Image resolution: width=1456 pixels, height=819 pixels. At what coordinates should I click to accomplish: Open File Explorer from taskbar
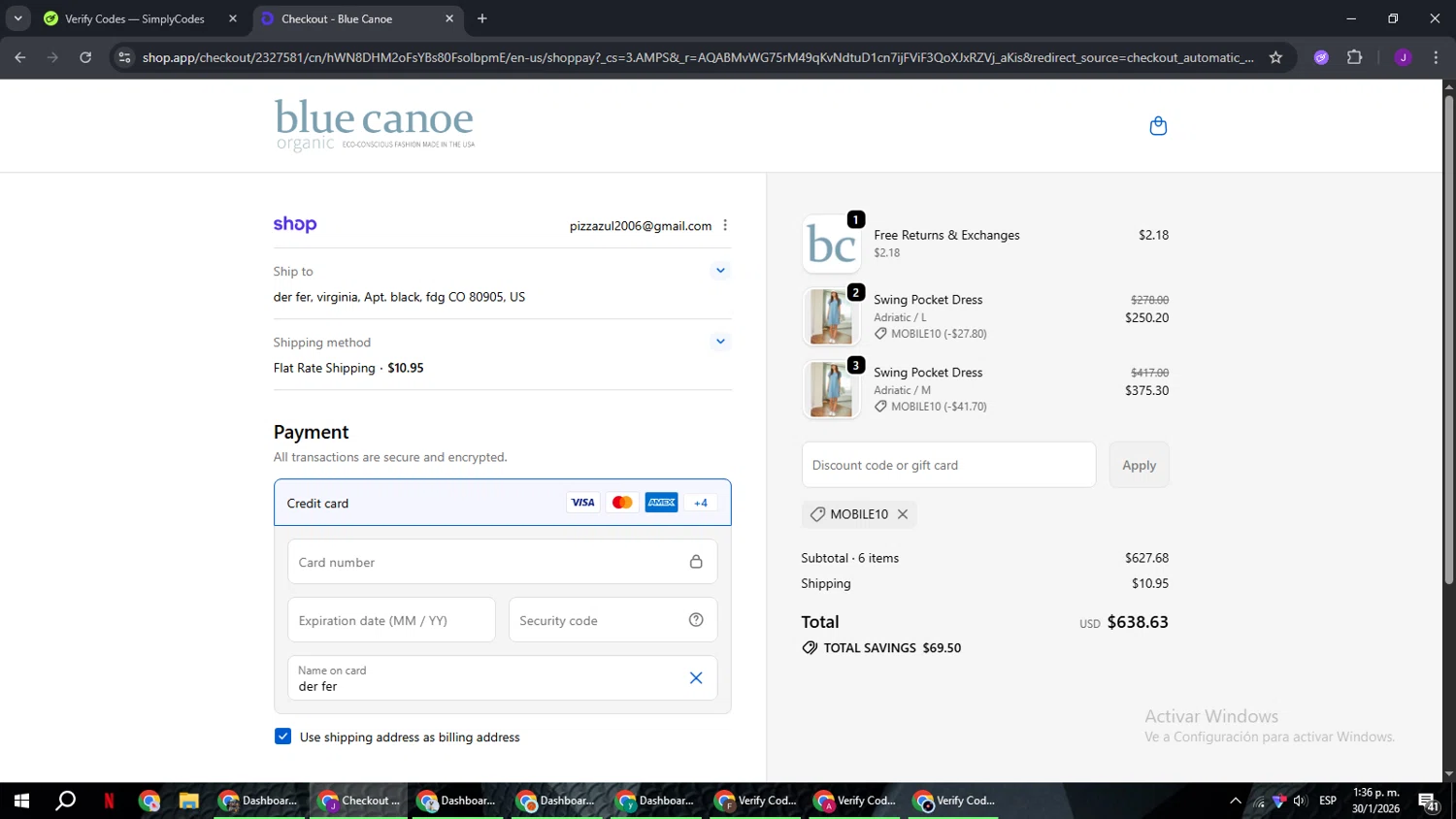pos(188,801)
